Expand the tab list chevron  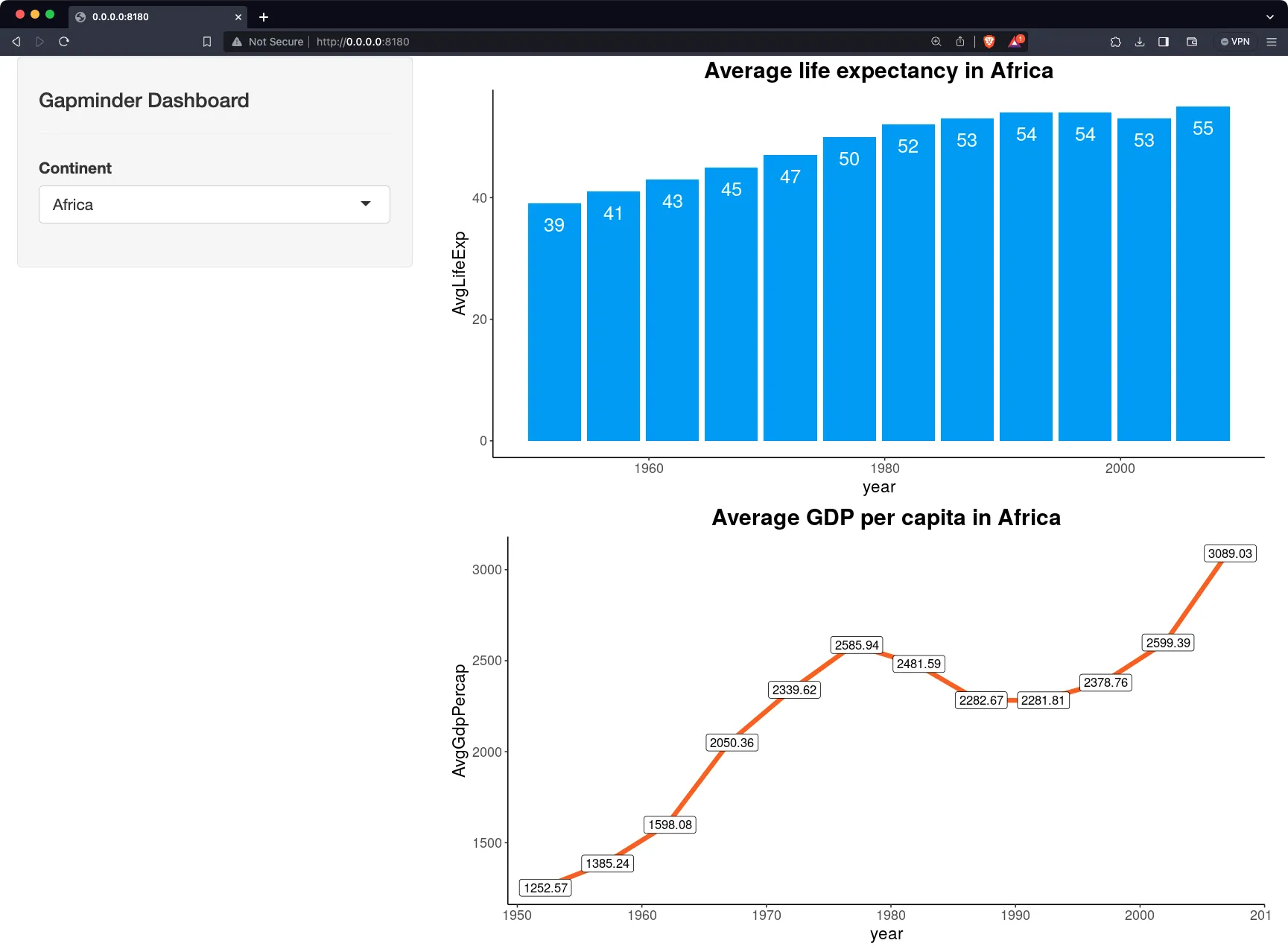[1269, 16]
